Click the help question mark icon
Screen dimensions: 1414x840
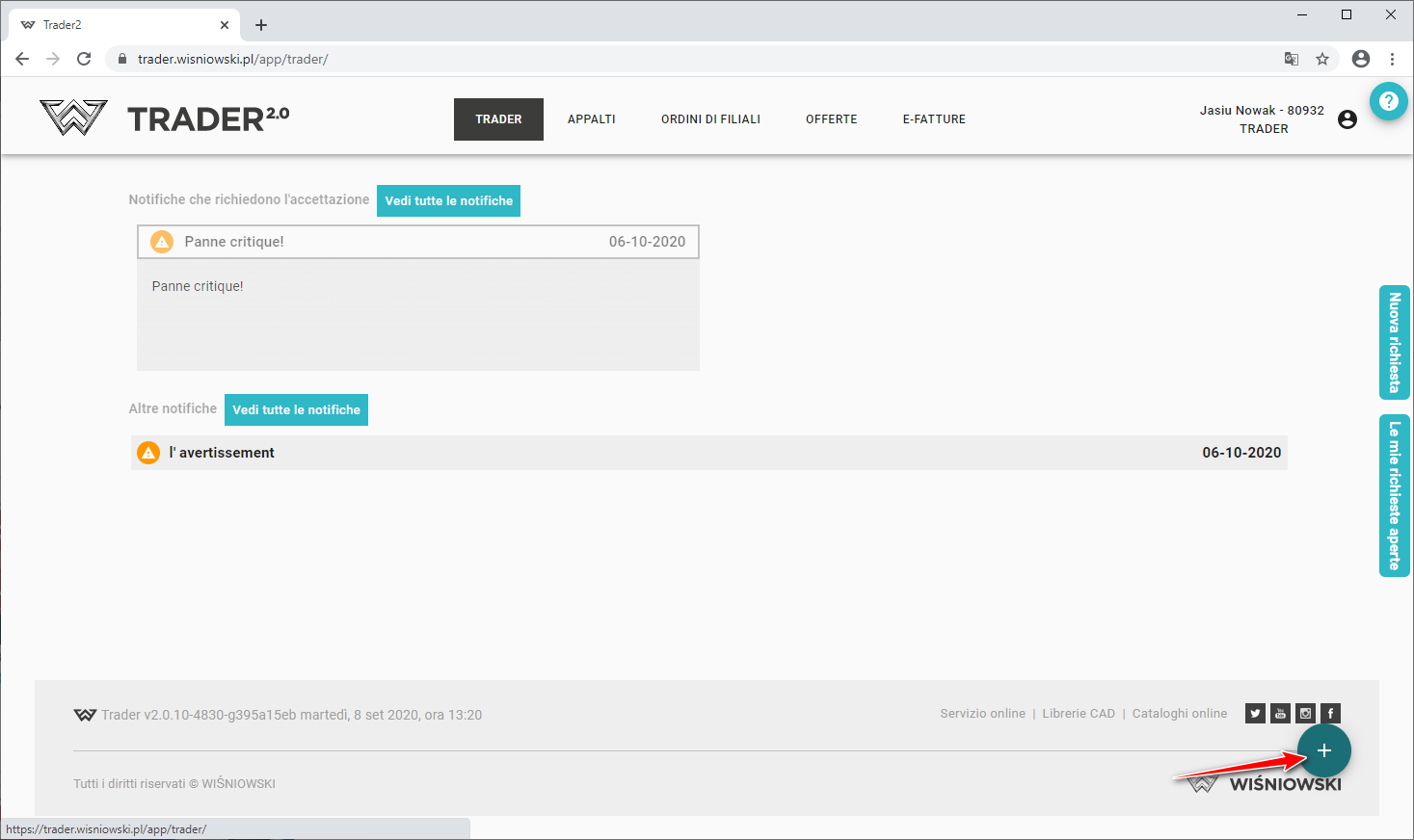pyautogui.click(x=1388, y=101)
